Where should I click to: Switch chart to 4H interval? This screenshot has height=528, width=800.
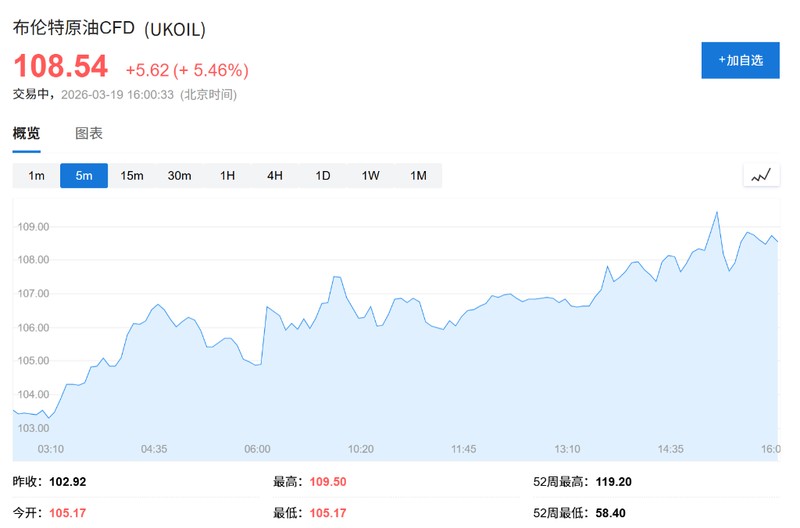coord(275,176)
